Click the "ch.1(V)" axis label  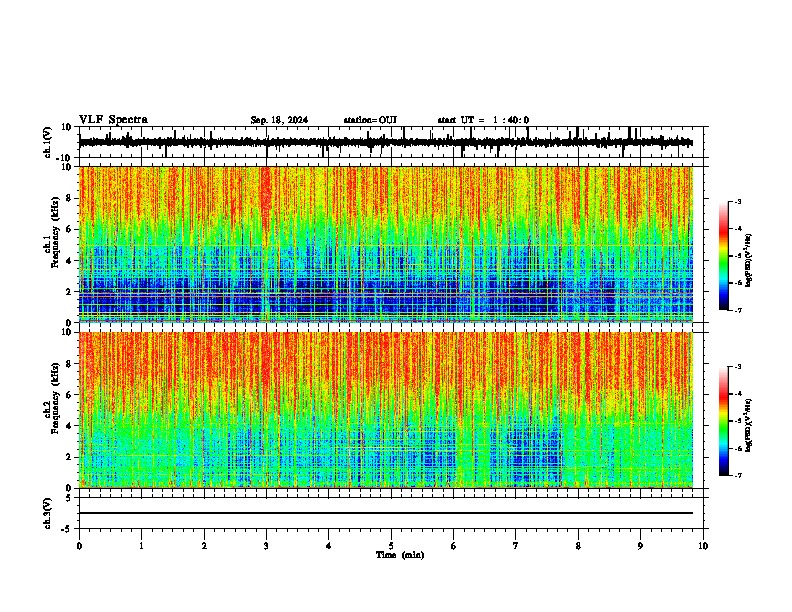pyautogui.click(x=47, y=142)
